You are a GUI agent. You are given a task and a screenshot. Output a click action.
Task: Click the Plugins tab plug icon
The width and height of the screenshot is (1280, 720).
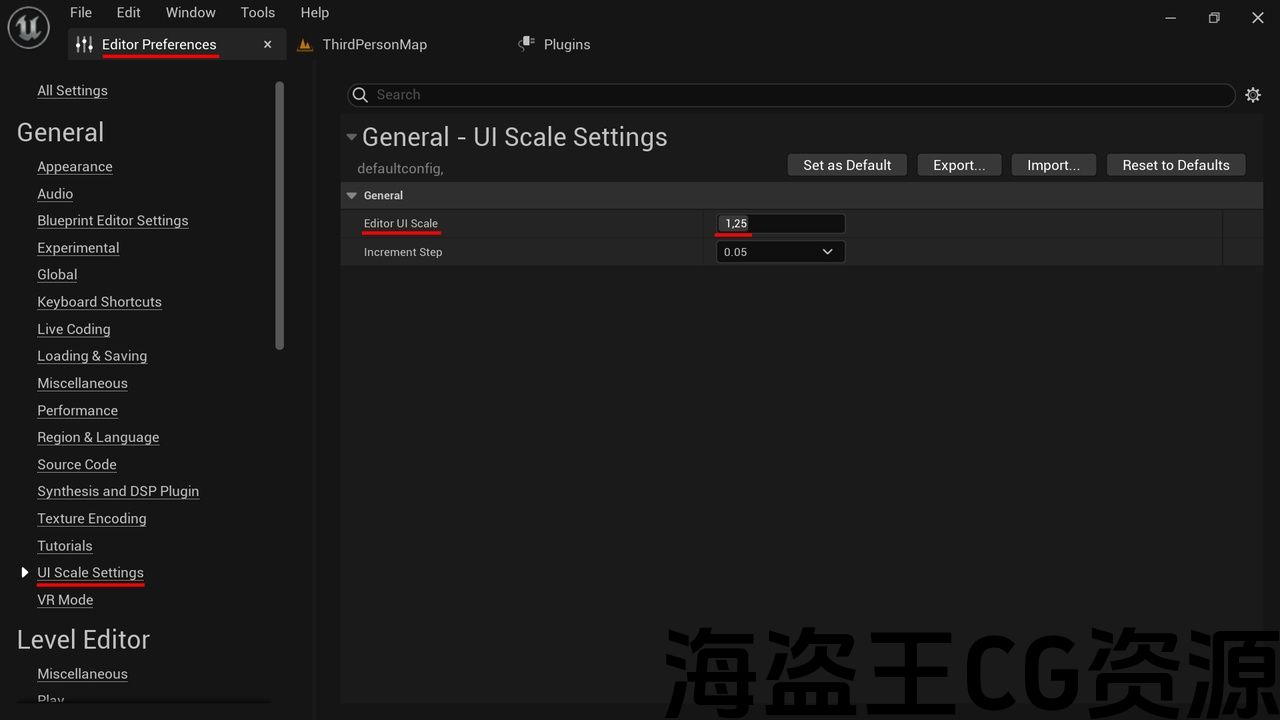[x=527, y=44]
